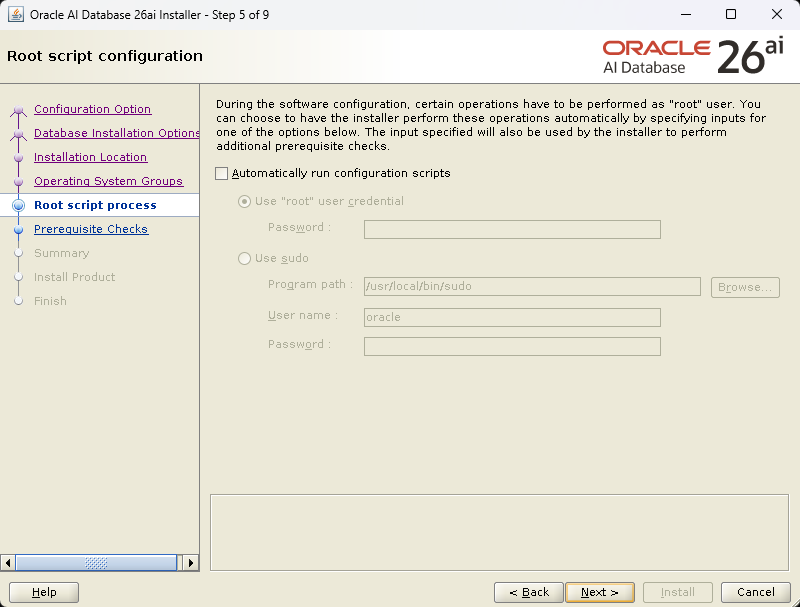Click the Oracle AI Database 26ai logo
Viewport: 800px width, 607px height.
pyautogui.click(x=693, y=57)
